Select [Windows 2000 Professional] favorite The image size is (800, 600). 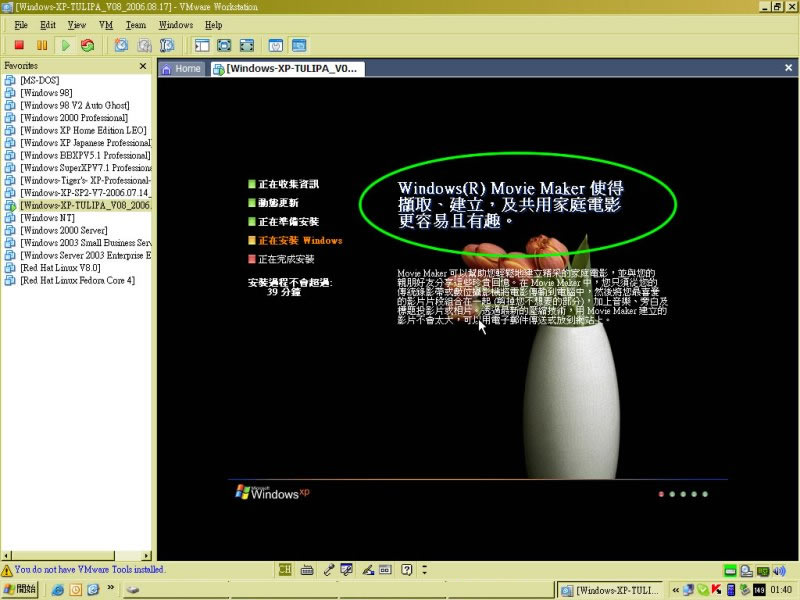click(74, 118)
